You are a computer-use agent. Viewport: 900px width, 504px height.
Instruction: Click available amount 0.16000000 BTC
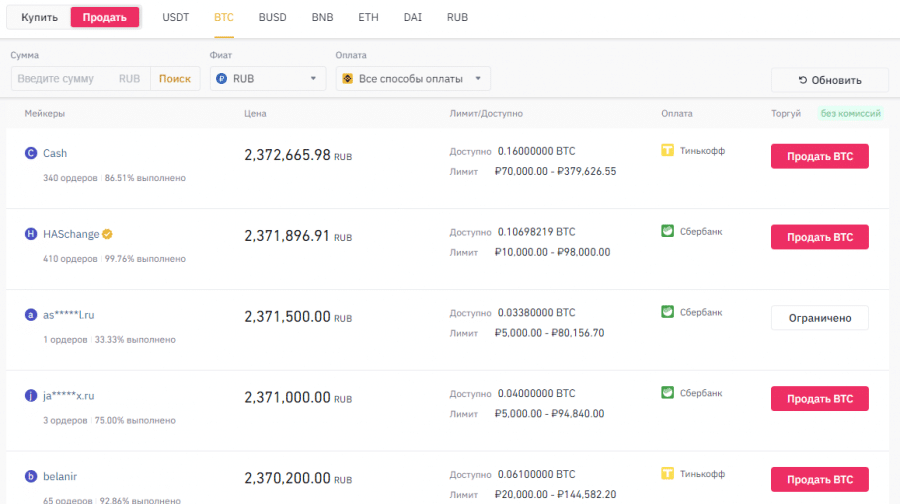536,151
